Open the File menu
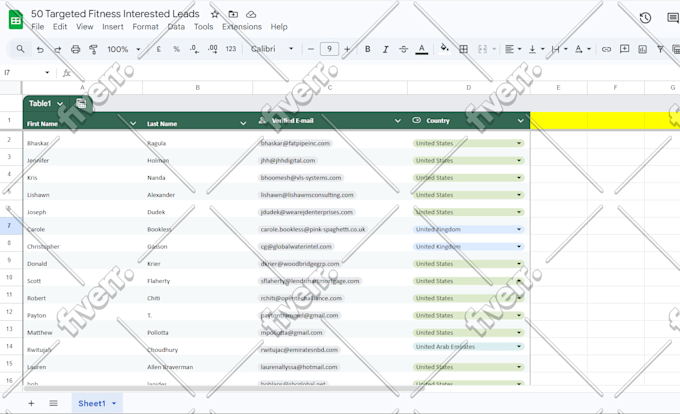 click(38, 27)
